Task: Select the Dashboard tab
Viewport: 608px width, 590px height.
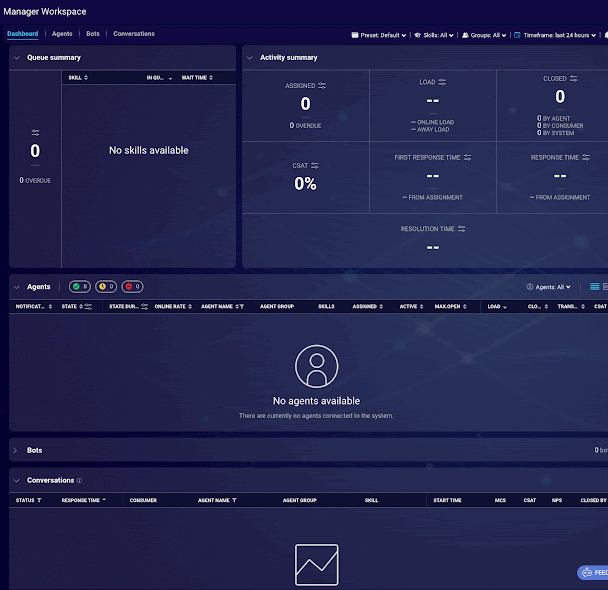Action: pos(22,34)
